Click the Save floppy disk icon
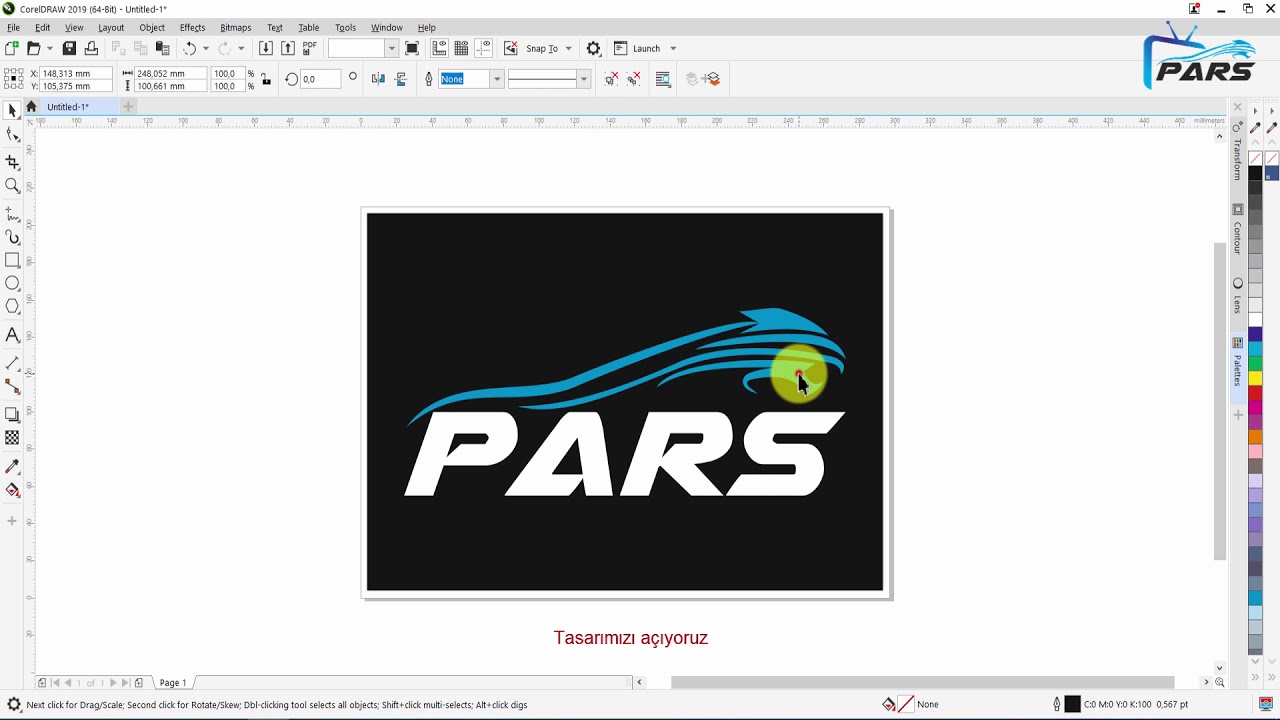Viewport: 1280px width, 720px height. coord(69,48)
